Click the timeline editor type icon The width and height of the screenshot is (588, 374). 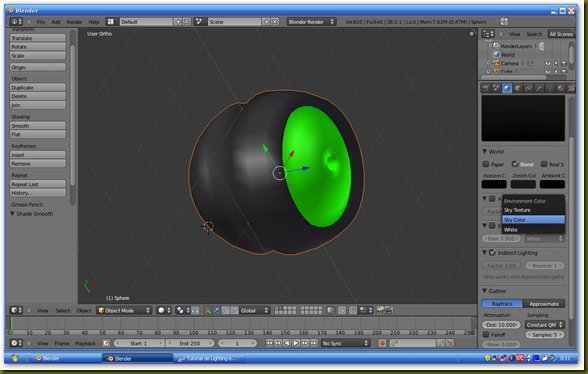pos(16,343)
